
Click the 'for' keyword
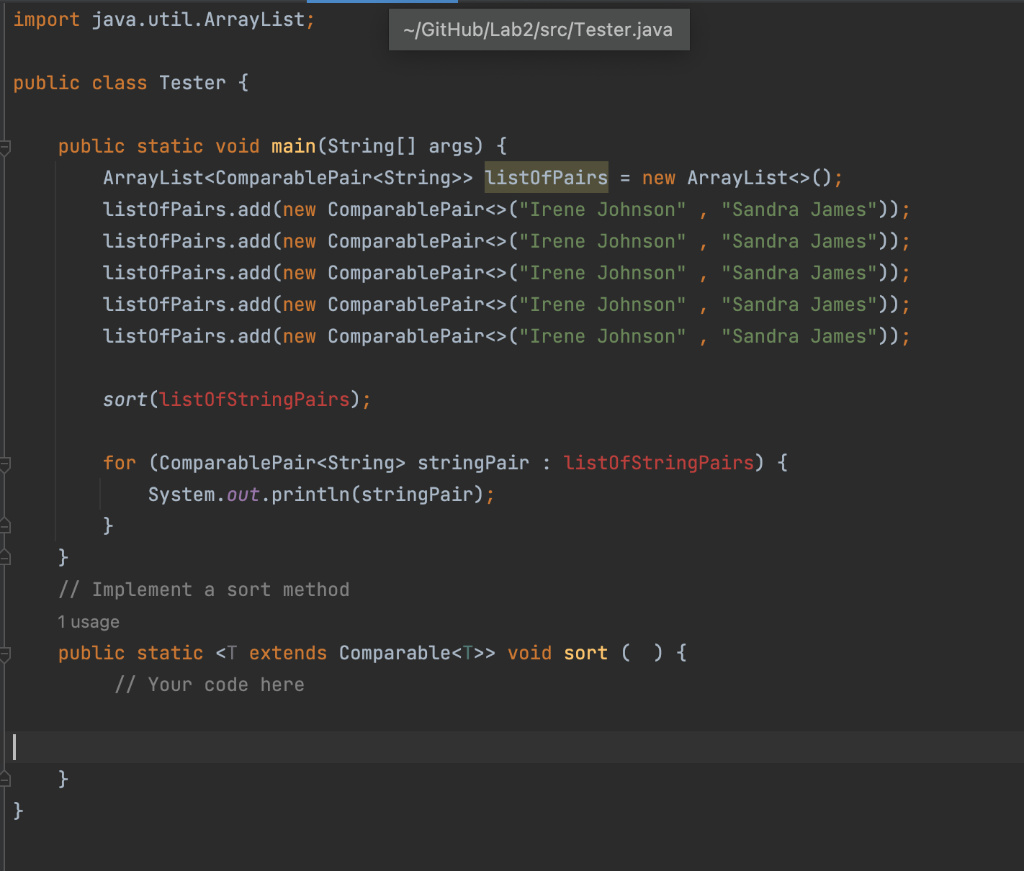pos(120,462)
